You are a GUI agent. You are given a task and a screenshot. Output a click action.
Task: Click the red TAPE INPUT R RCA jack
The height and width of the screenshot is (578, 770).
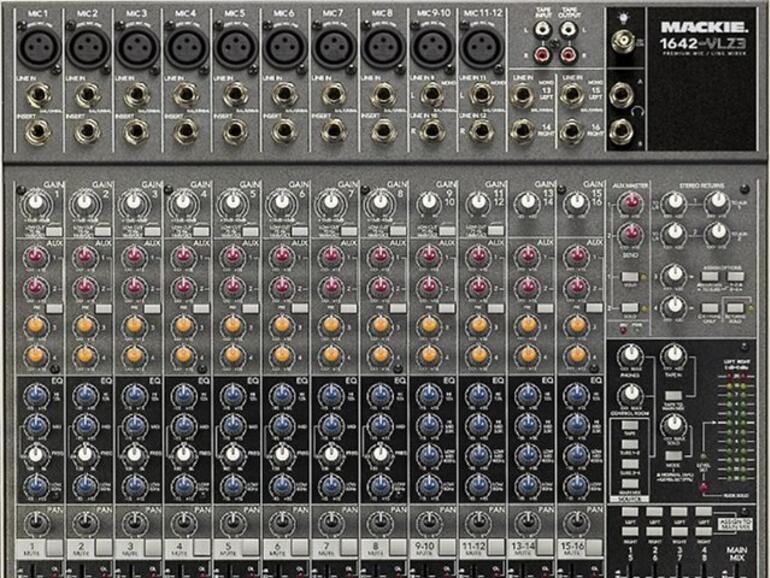[542, 54]
